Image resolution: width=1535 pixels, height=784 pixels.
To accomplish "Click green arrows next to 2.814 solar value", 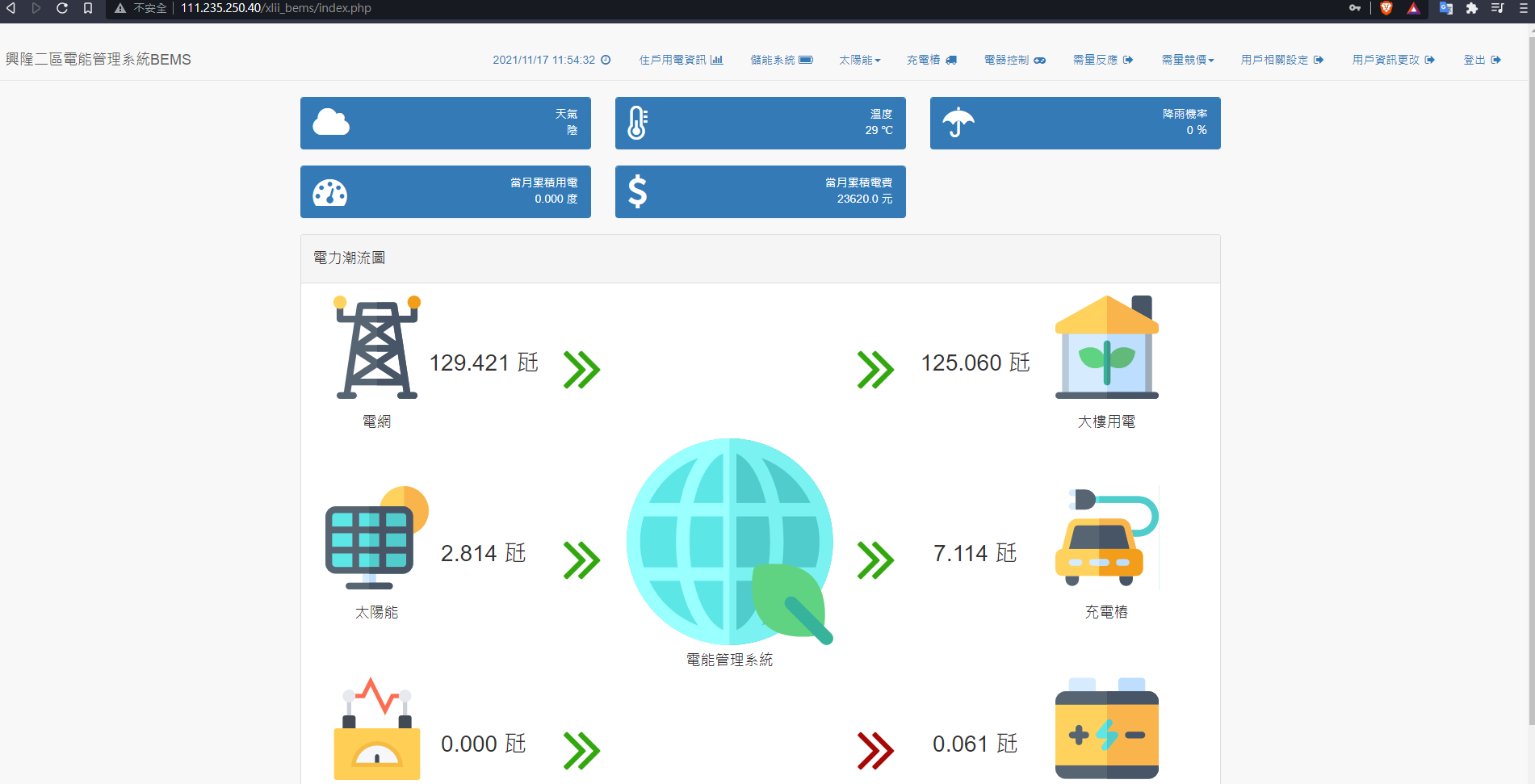I will [581, 560].
